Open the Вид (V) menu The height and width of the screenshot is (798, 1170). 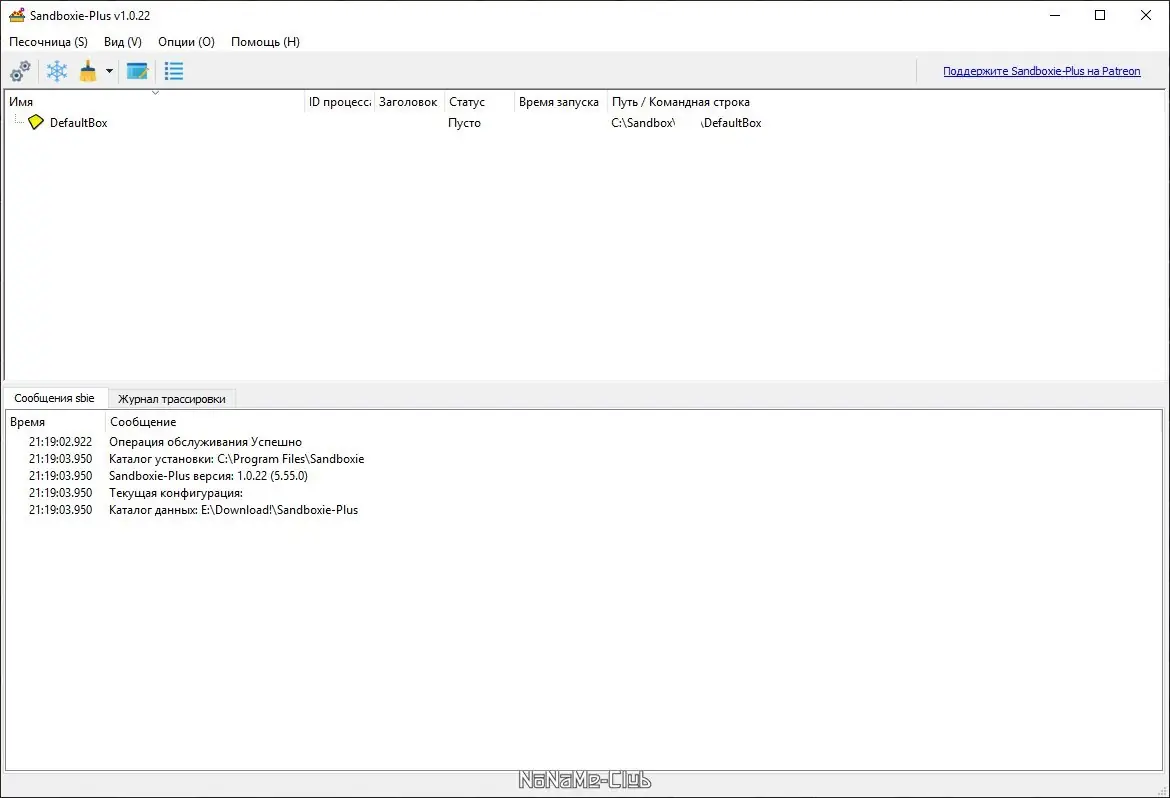(x=122, y=42)
